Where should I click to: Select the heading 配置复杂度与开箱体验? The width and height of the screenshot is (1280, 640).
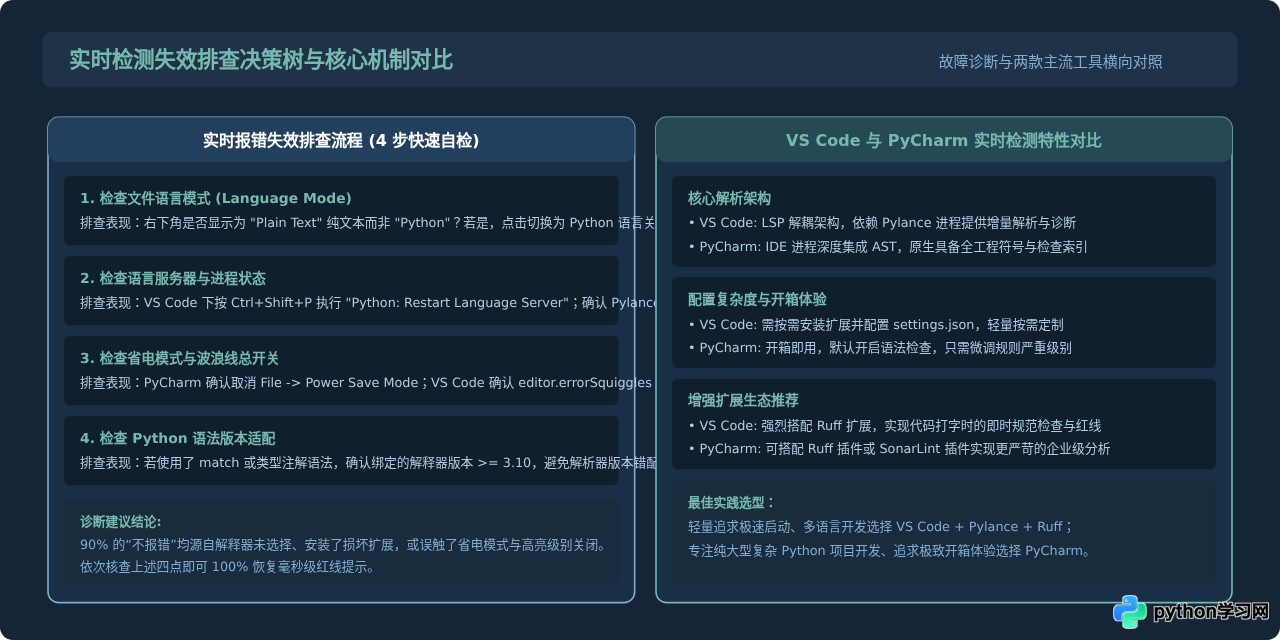pyautogui.click(x=758, y=299)
